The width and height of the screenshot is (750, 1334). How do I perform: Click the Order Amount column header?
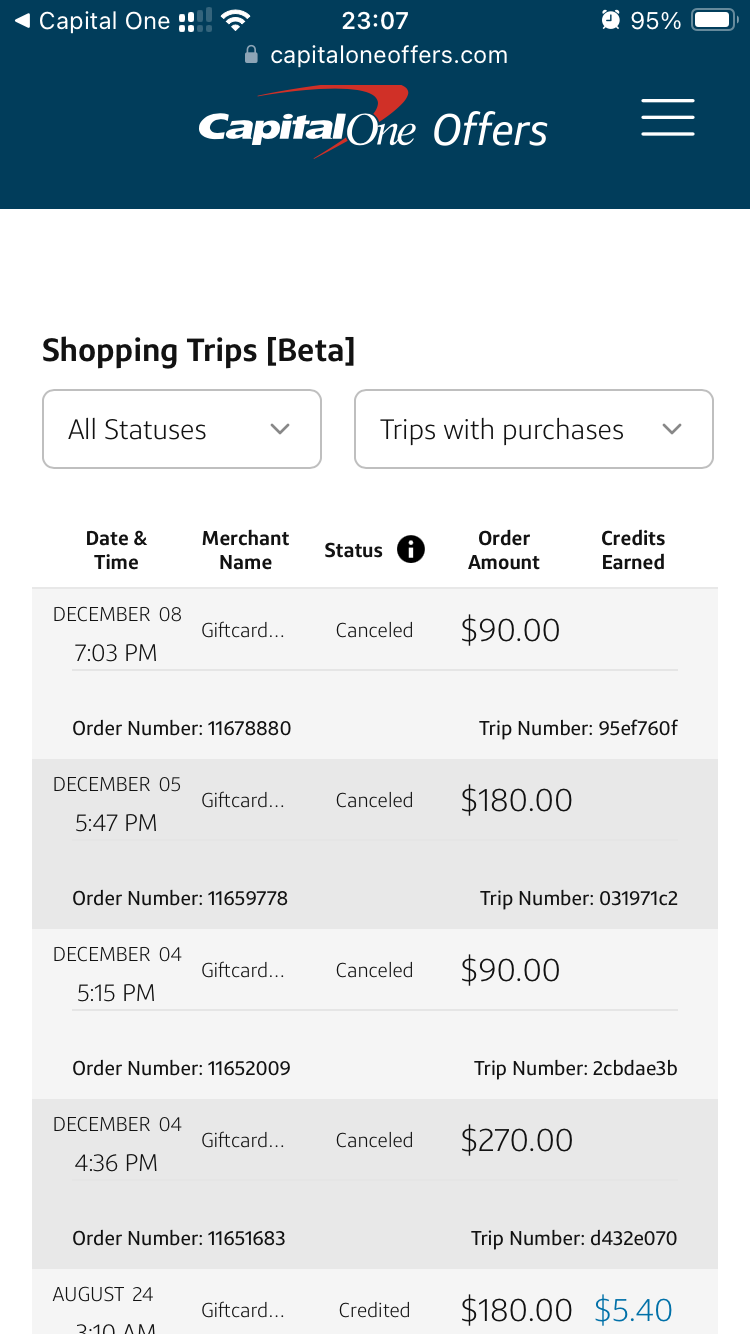pyautogui.click(x=504, y=550)
